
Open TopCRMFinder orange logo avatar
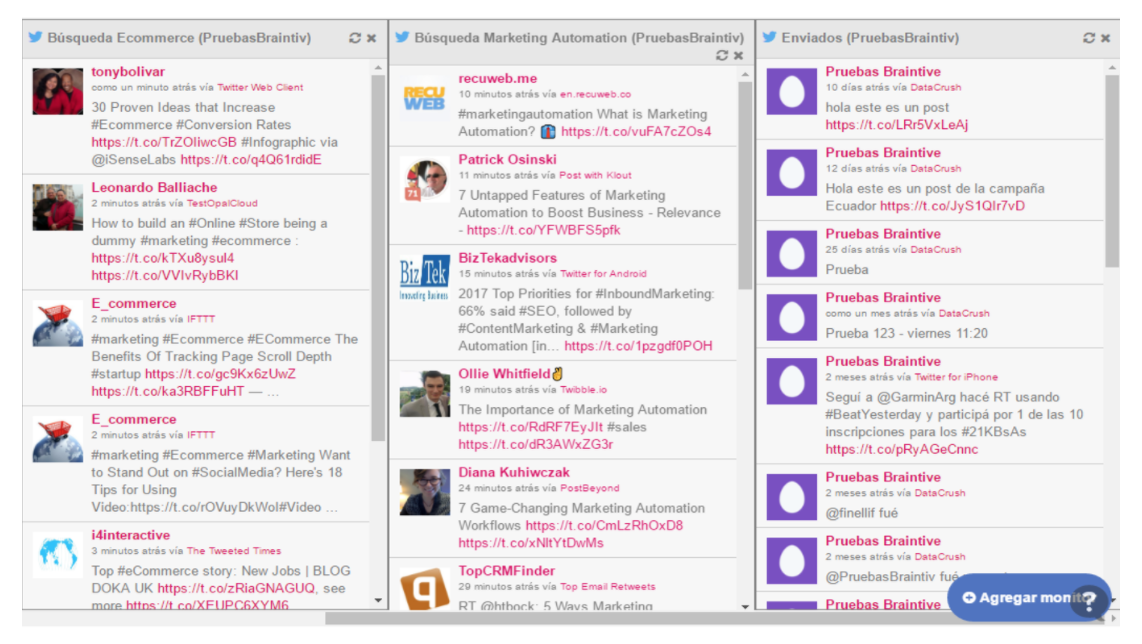425,589
